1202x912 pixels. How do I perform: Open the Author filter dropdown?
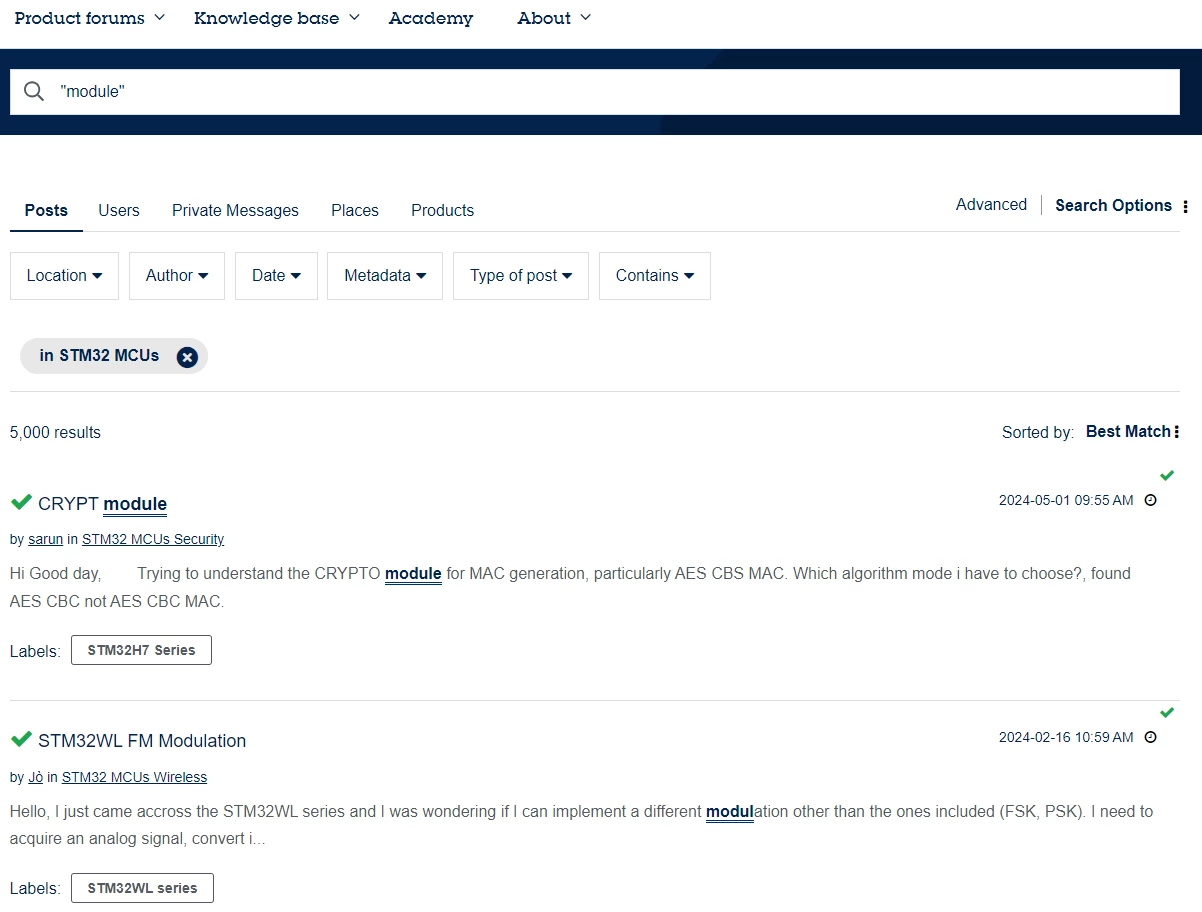coord(177,276)
